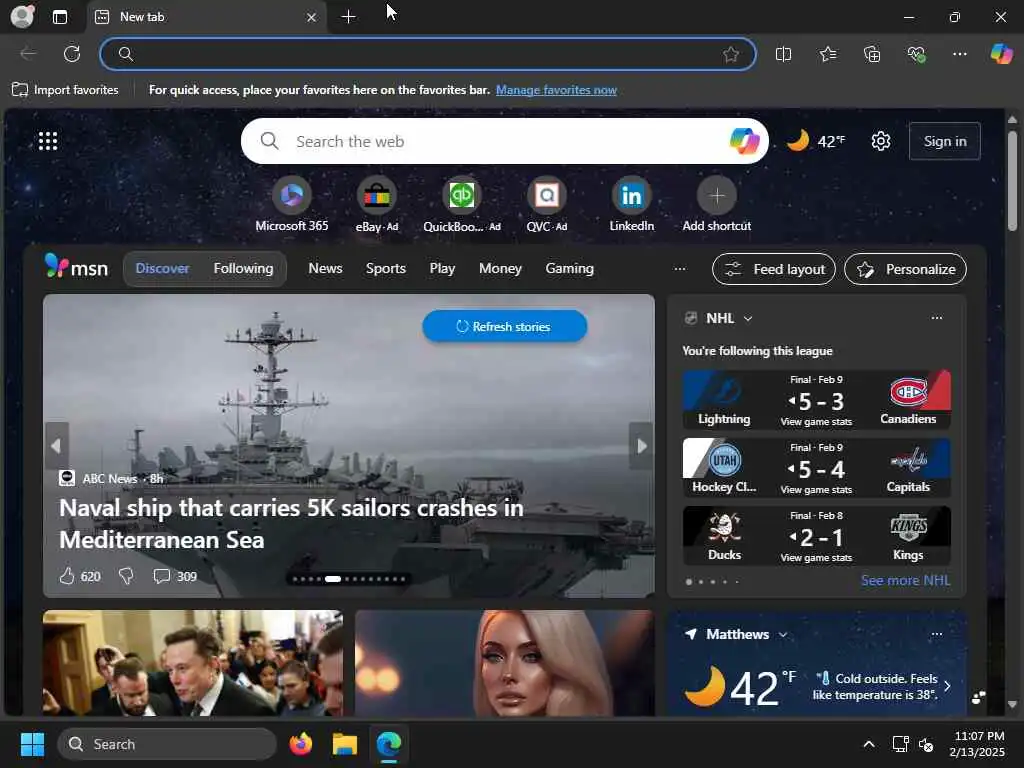The width and height of the screenshot is (1024, 768).
Task: Open the tab actions menu icon
Action: (x=60, y=17)
